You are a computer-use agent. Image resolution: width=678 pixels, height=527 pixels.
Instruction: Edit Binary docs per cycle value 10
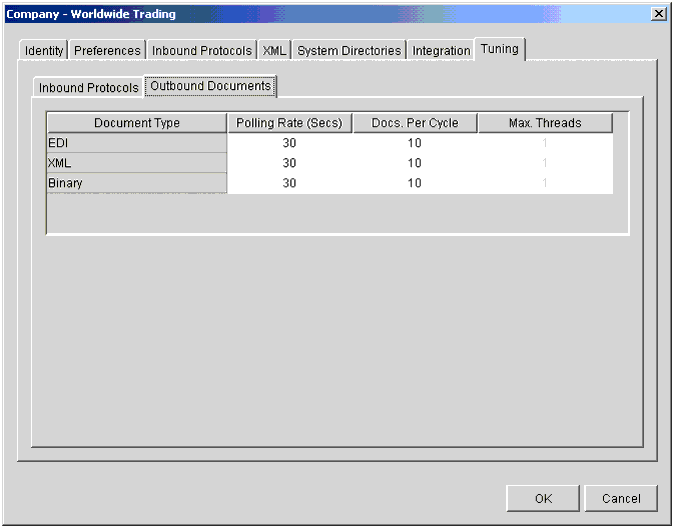point(415,183)
